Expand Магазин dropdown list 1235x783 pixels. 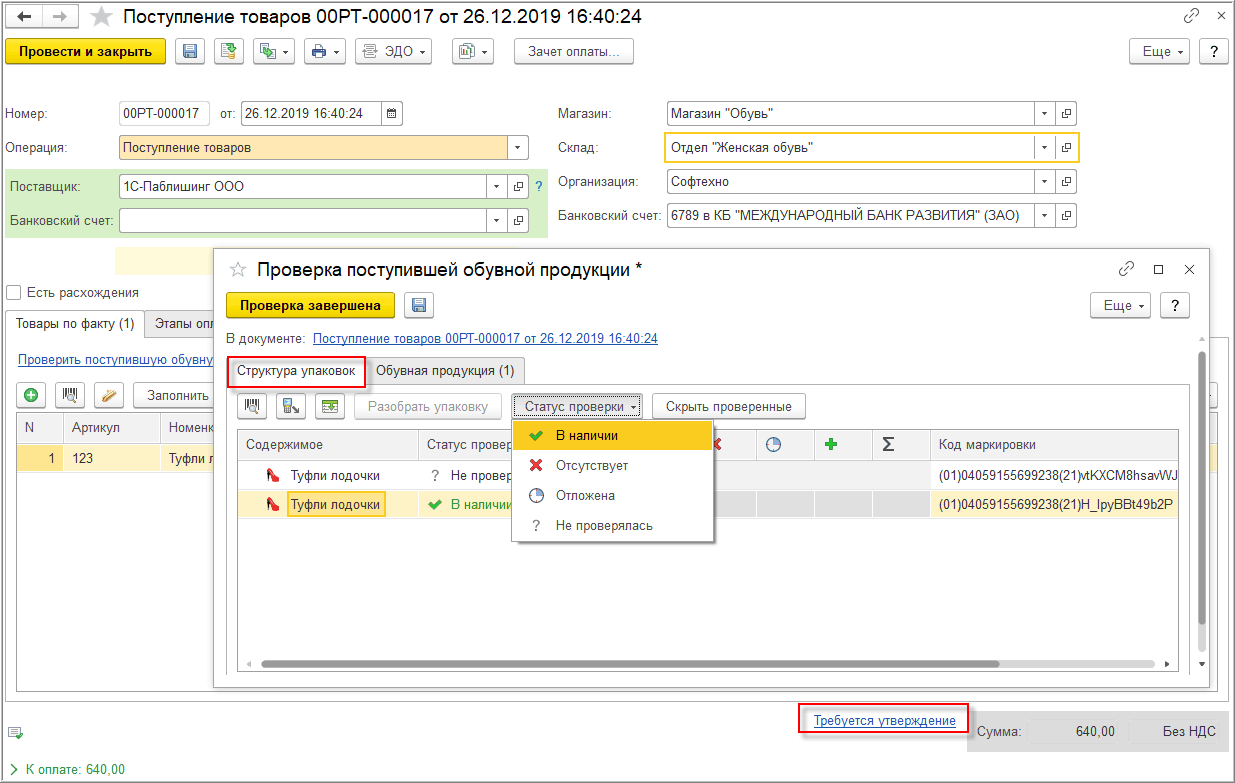coord(1044,113)
